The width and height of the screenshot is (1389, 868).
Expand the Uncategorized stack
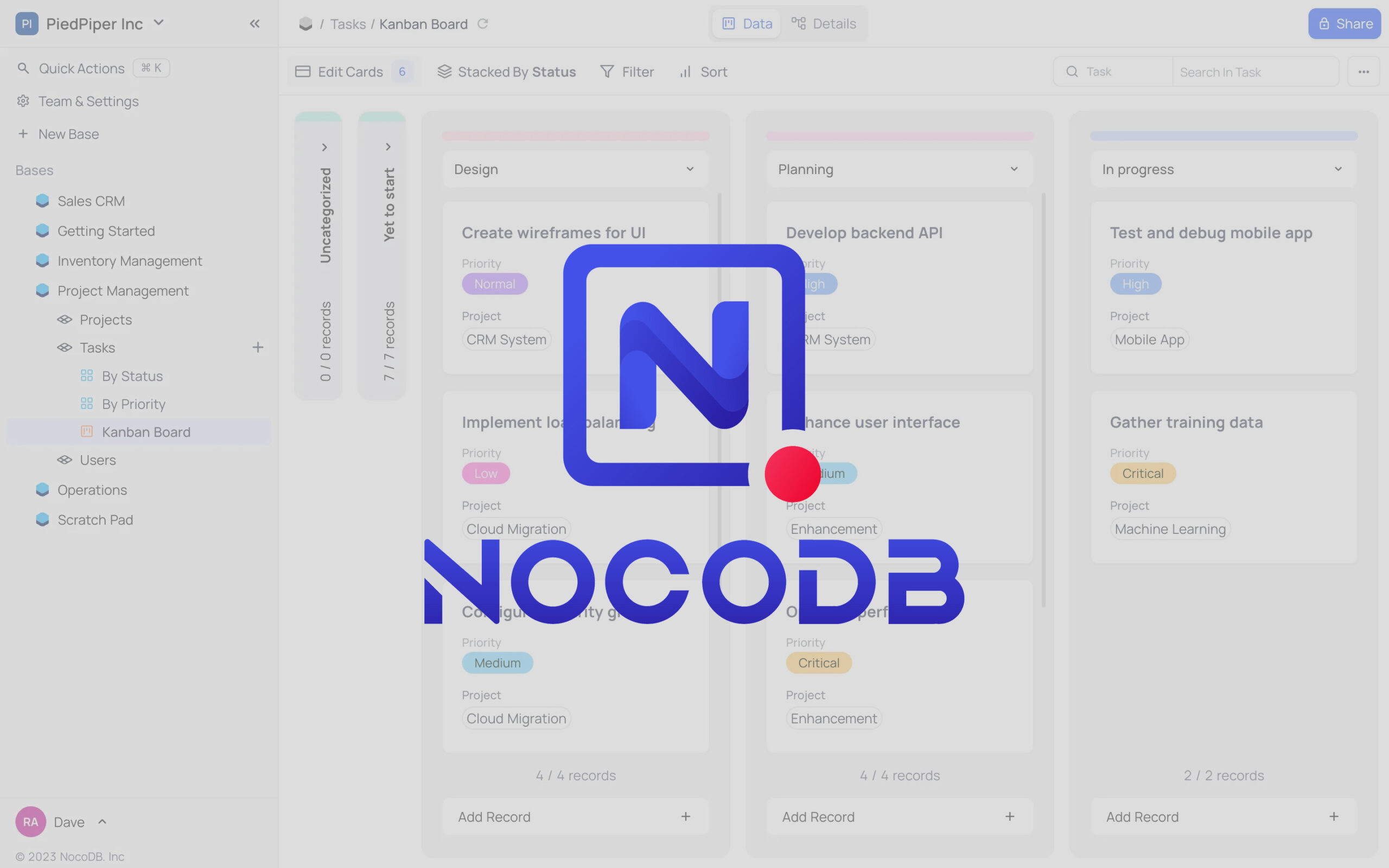pyautogui.click(x=324, y=148)
